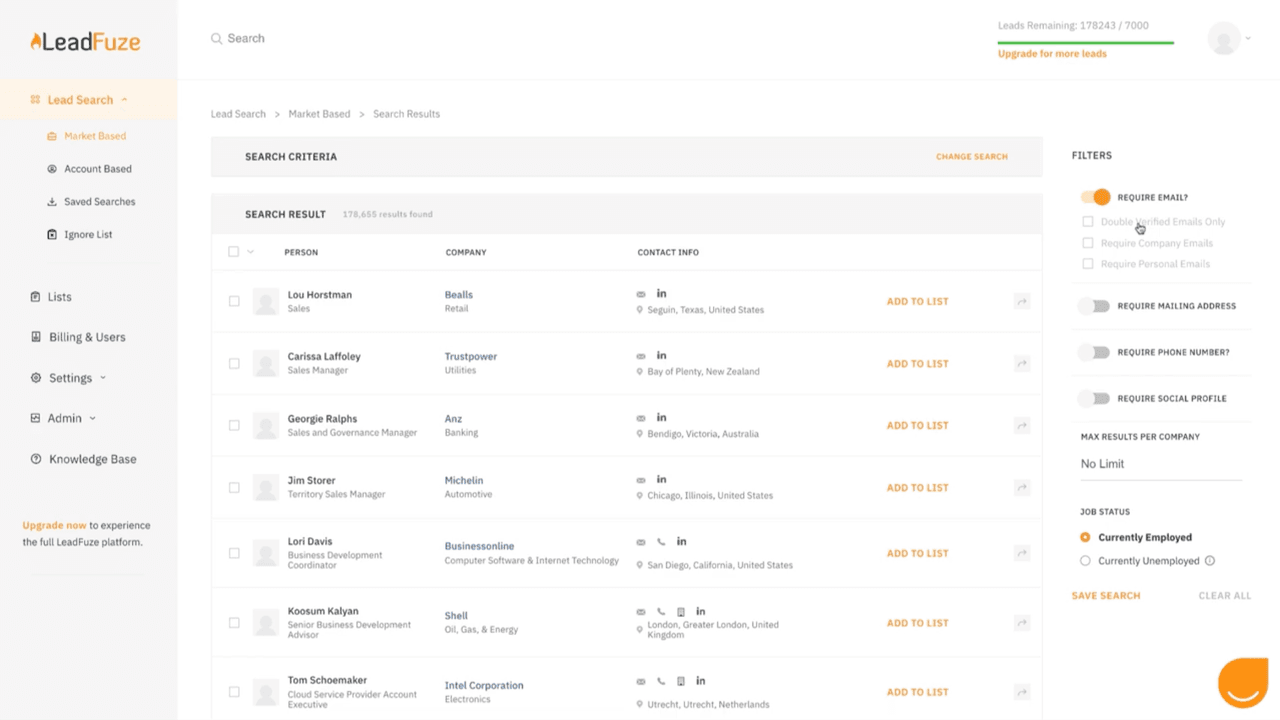1280x720 pixels.
Task: Open the user avatar in header
Action: coord(1224,38)
